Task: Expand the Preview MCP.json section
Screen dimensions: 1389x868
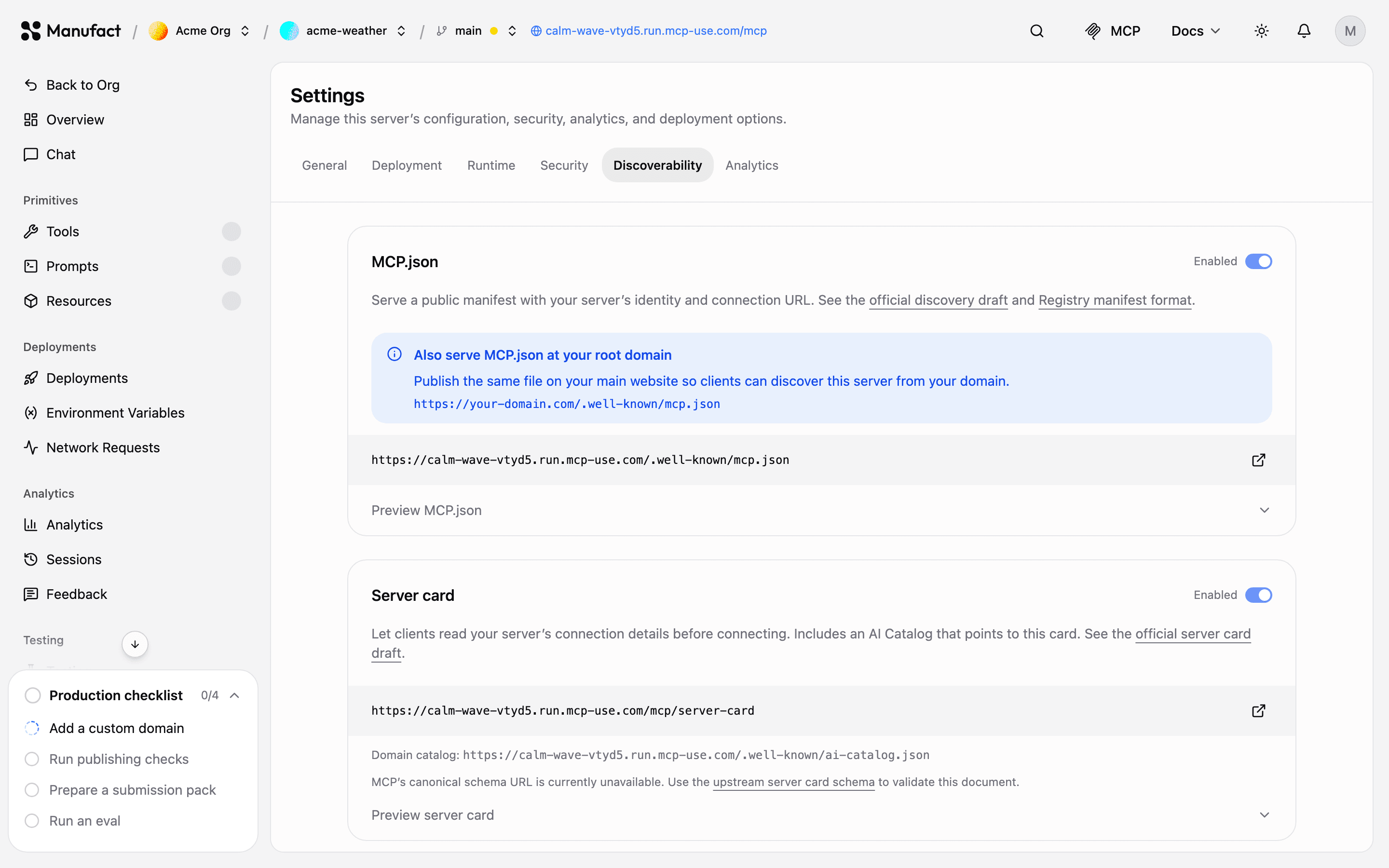Action: [x=821, y=510]
